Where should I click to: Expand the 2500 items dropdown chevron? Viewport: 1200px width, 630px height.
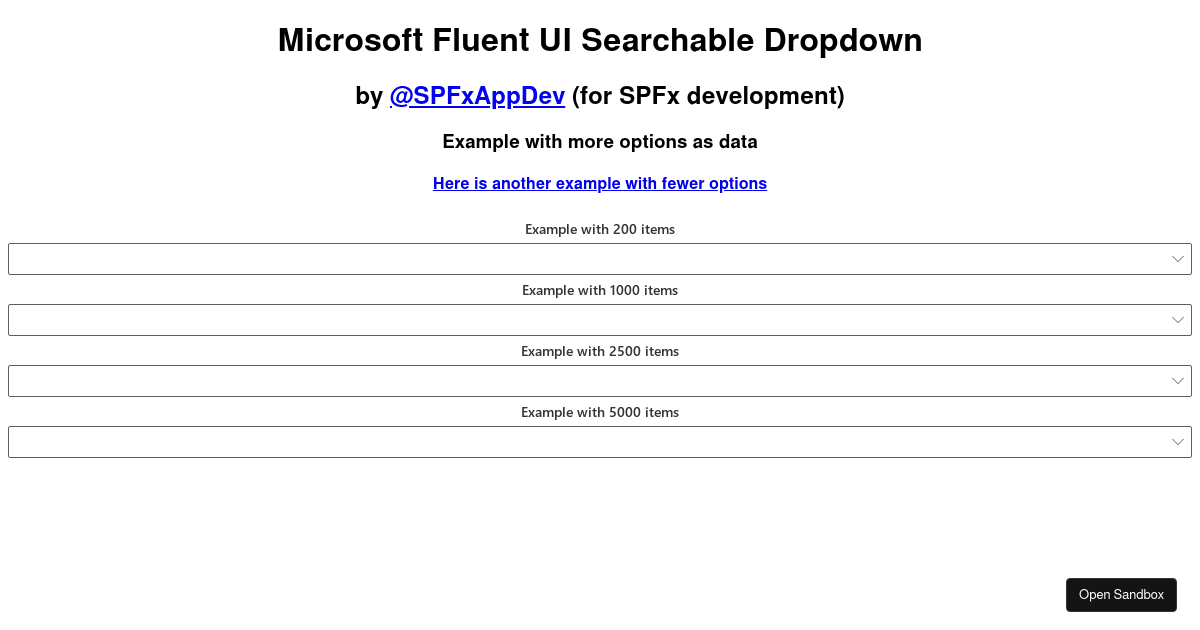[1178, 381]
